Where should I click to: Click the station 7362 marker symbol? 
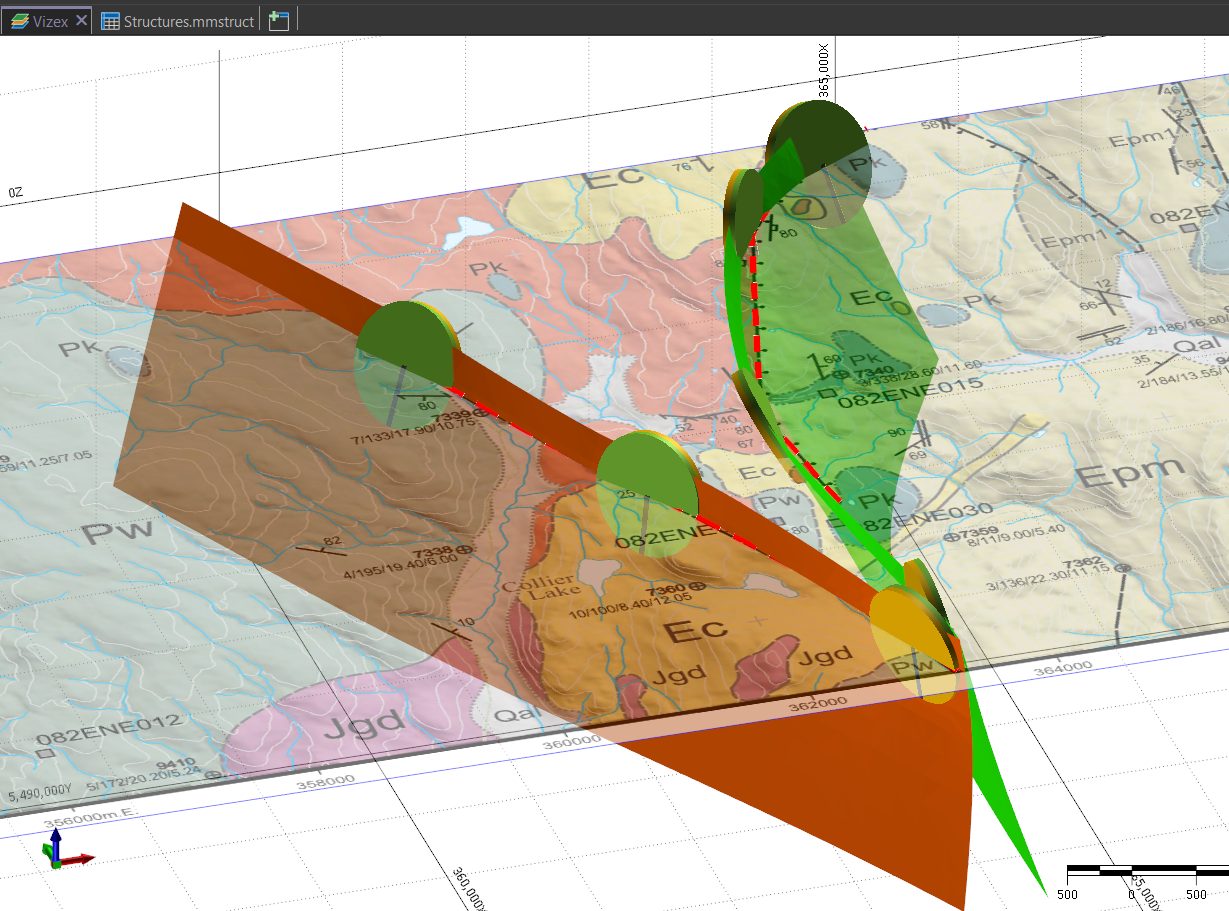tap(1122, 568)
